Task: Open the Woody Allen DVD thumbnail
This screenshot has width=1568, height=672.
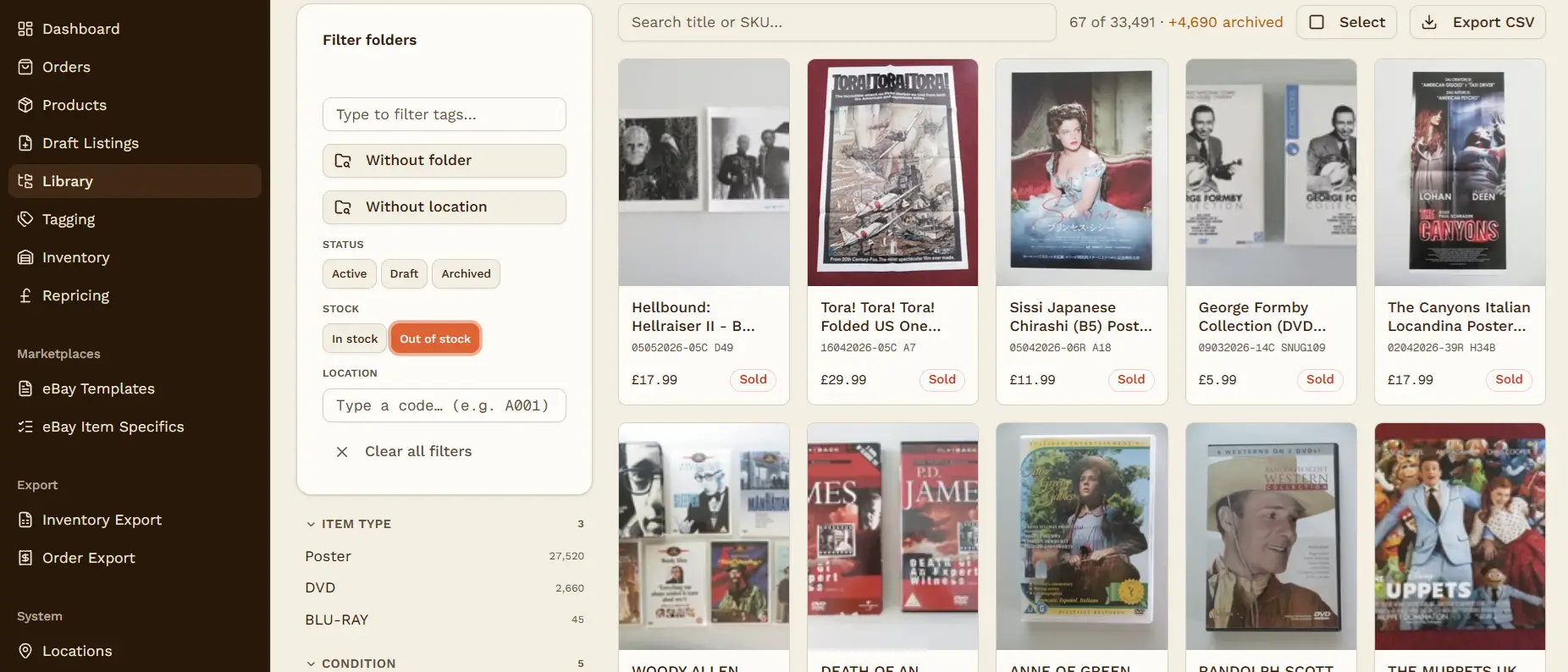Action: coord(704,537)
